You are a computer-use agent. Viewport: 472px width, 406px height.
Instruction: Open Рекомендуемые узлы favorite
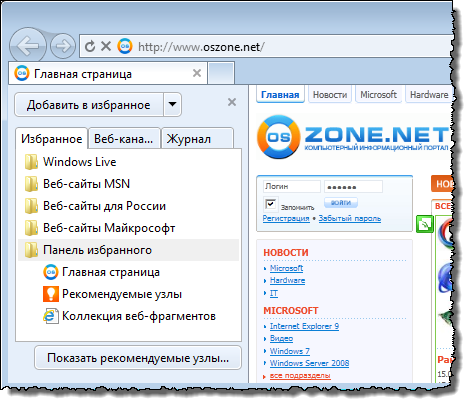point(129,294)
